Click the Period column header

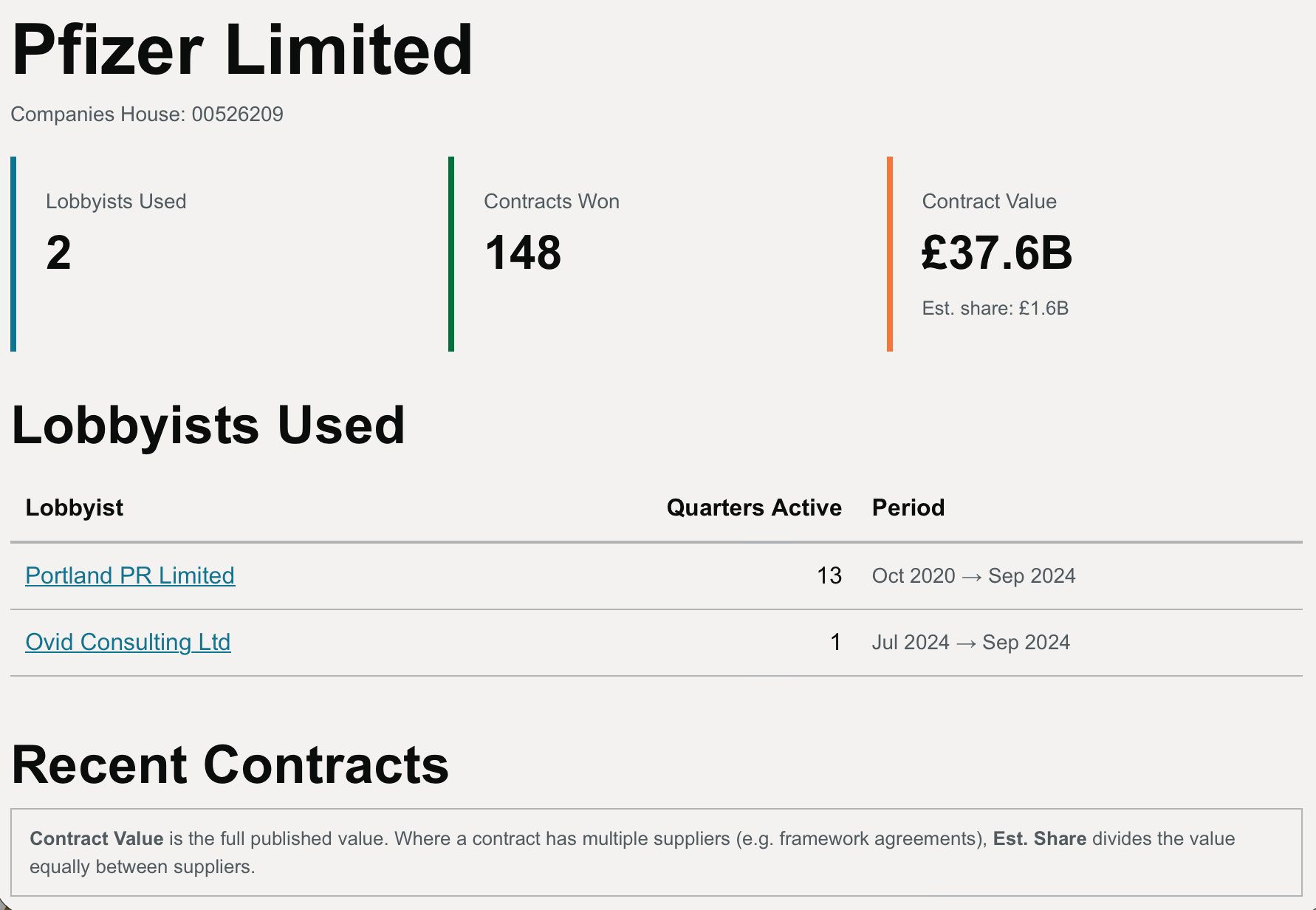[x=908, y=507]
